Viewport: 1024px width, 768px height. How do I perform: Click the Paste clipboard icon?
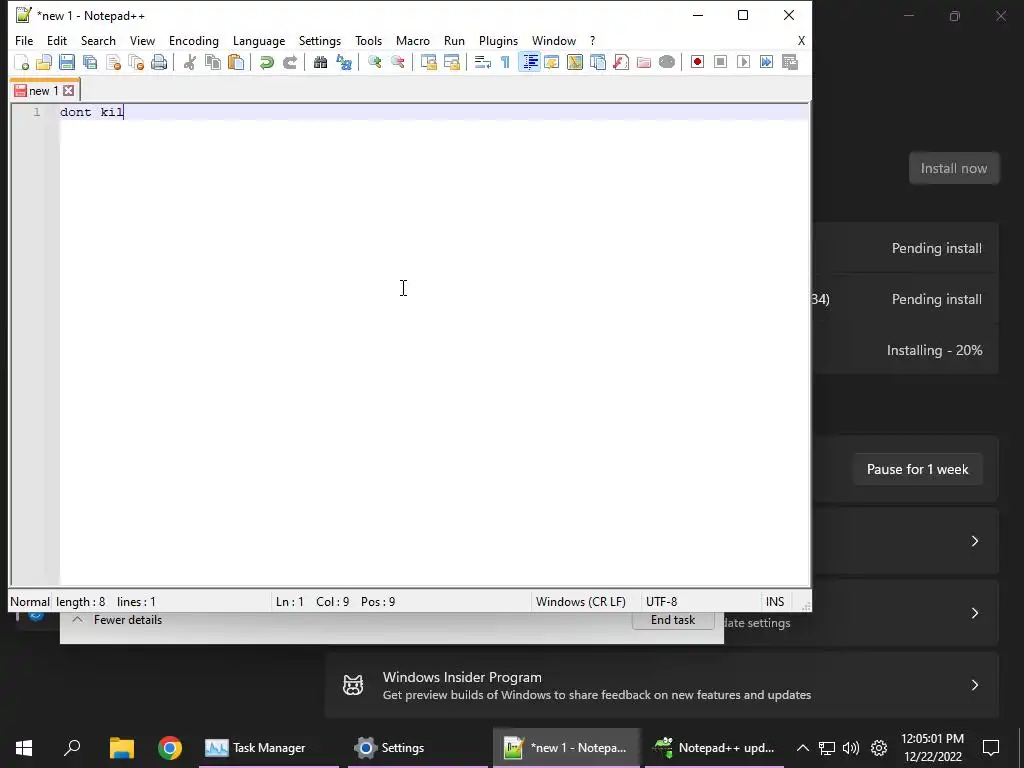(x=236, y=62)
